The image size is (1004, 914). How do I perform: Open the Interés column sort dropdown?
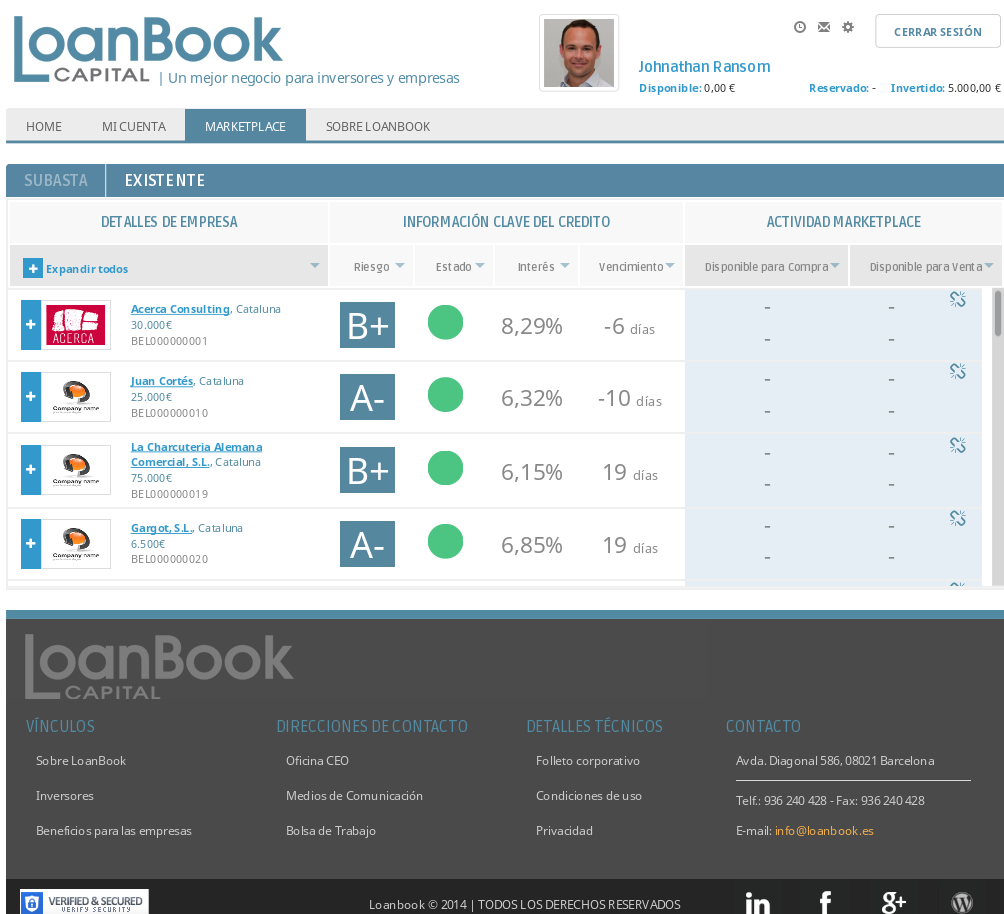[565, 266]
